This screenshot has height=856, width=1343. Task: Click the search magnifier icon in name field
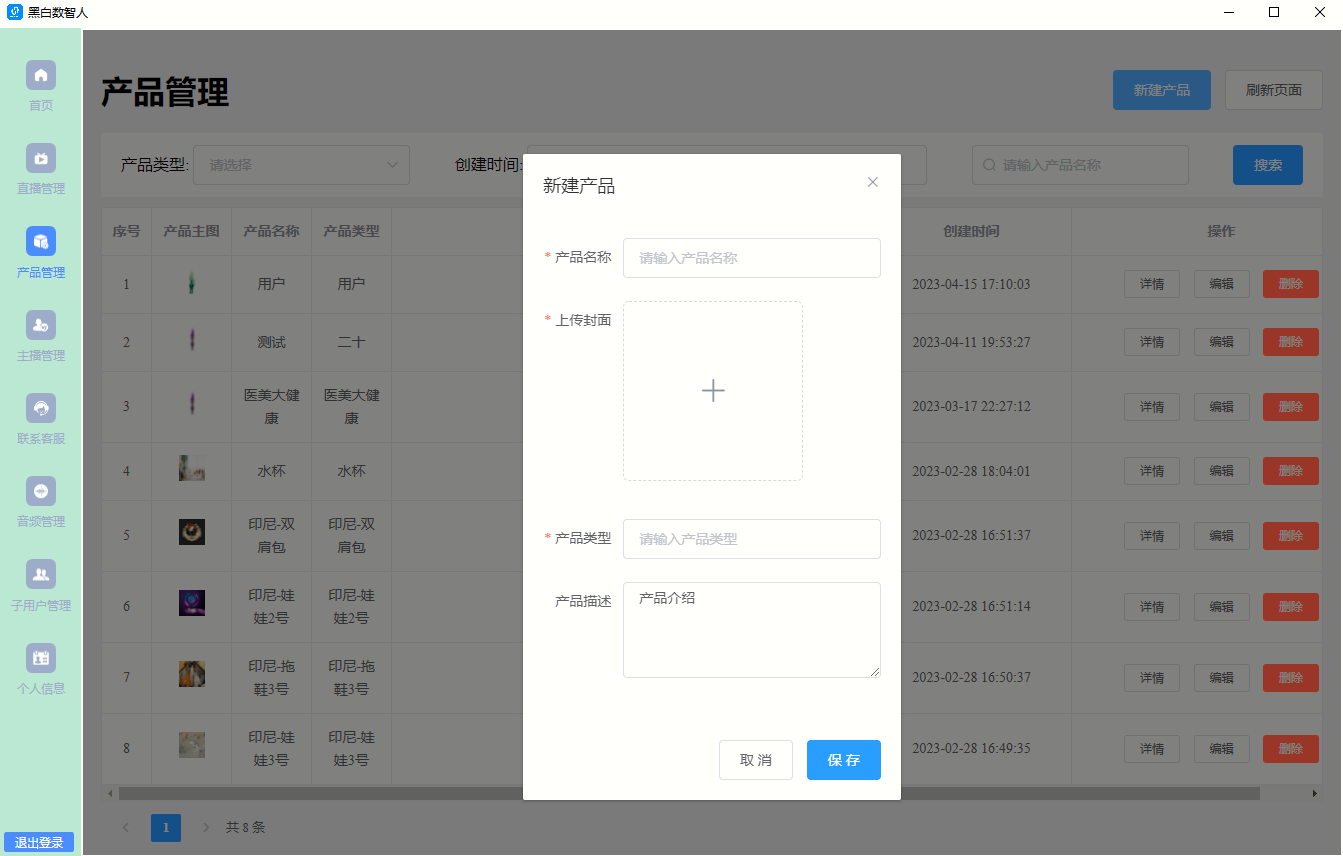[x=990, y=165]
